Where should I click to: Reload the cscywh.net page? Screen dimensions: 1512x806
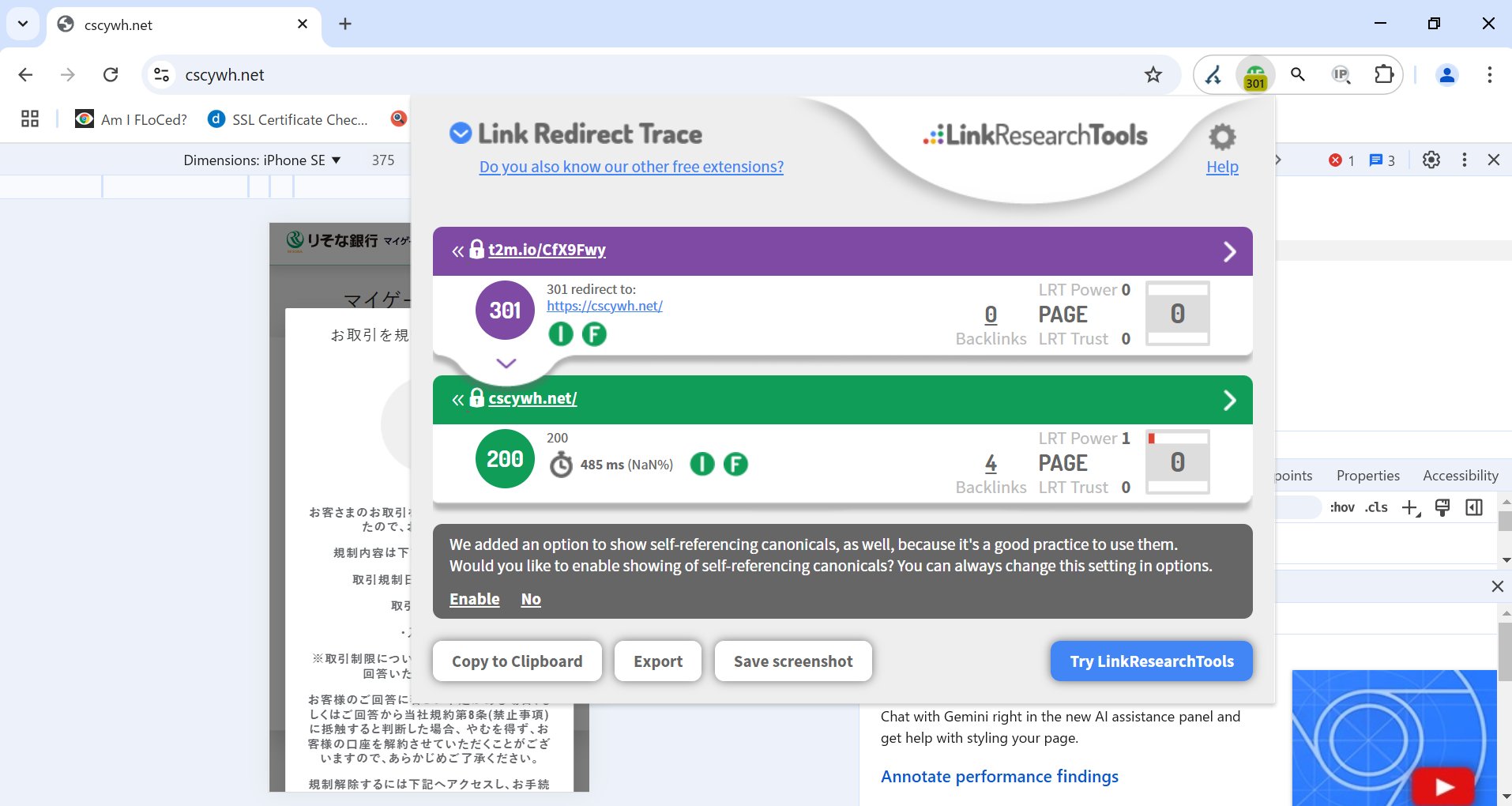pyautogui.click(x=111, y=75)
